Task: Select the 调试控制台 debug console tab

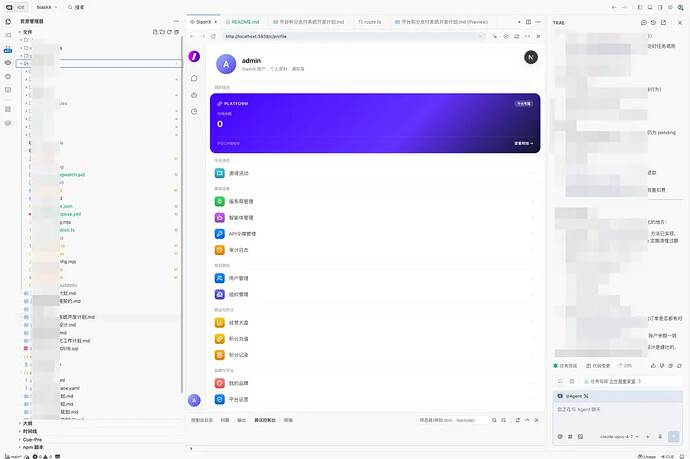Action: coord(265,420)
